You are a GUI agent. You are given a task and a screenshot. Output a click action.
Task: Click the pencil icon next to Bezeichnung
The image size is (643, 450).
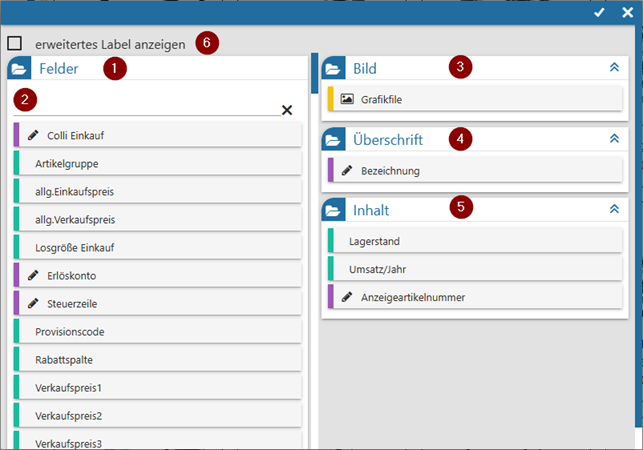click(x=347, y=171)
